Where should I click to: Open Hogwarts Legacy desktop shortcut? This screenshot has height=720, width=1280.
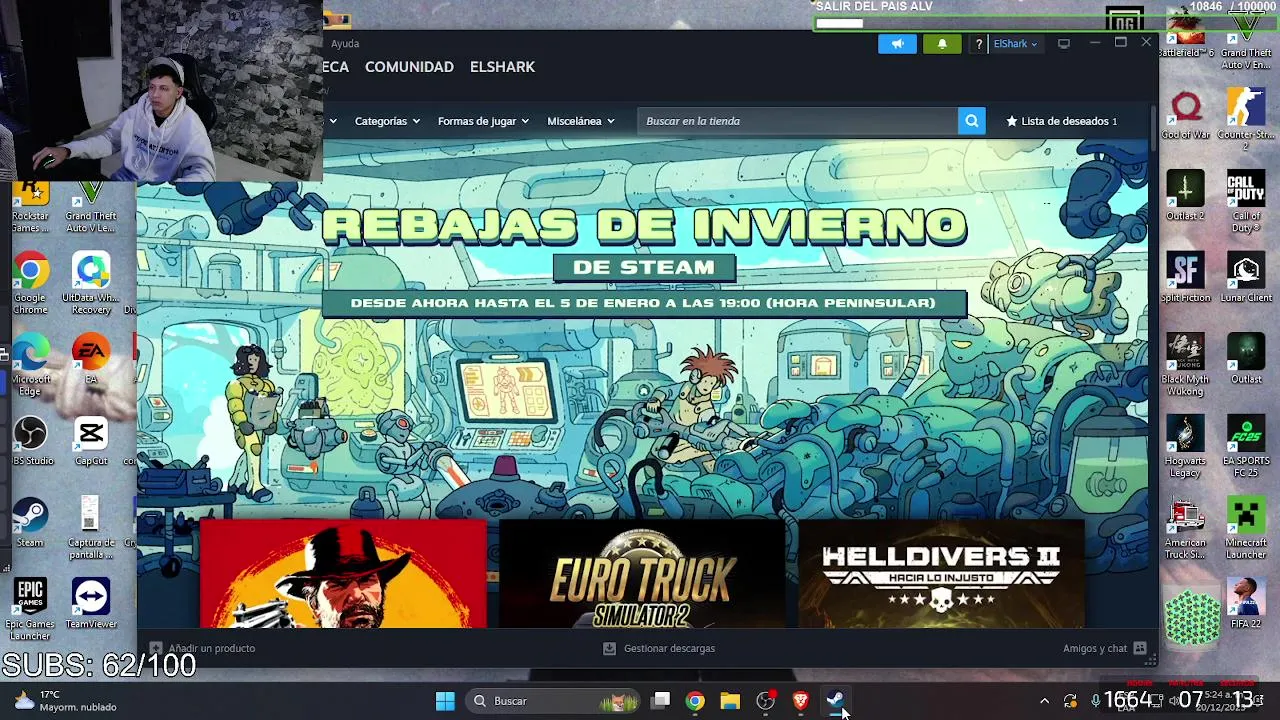[1186, 446]
